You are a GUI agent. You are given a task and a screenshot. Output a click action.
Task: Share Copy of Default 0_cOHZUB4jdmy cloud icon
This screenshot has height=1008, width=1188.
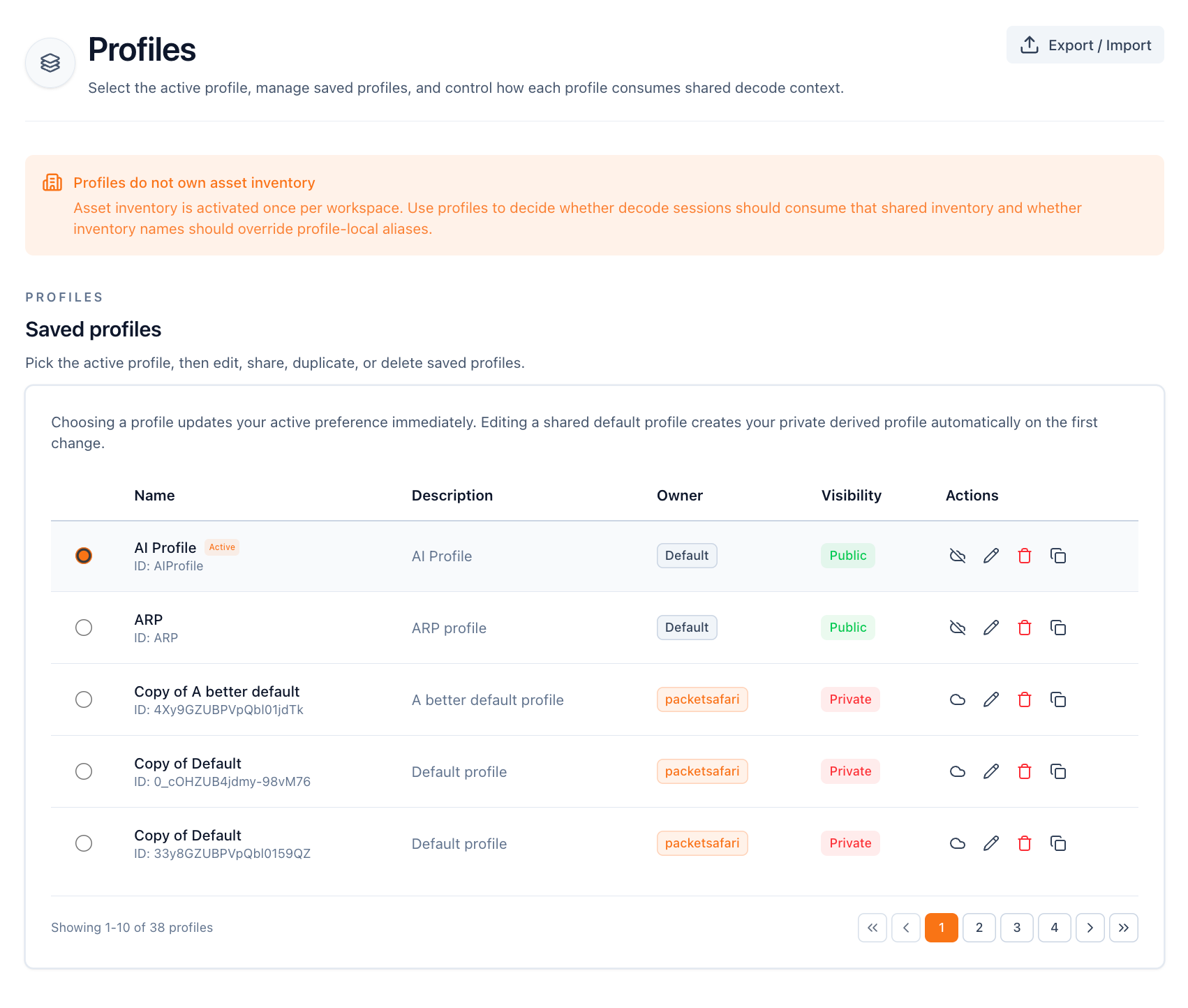958,771
